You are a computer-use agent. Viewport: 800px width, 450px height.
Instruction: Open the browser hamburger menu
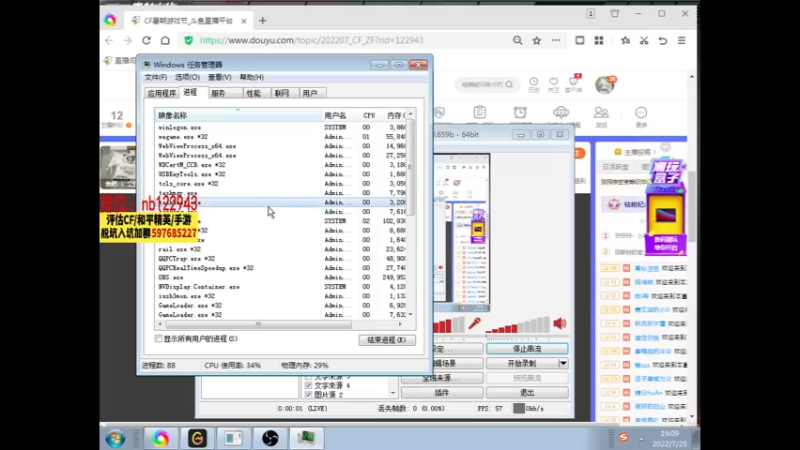coord(682,40)
